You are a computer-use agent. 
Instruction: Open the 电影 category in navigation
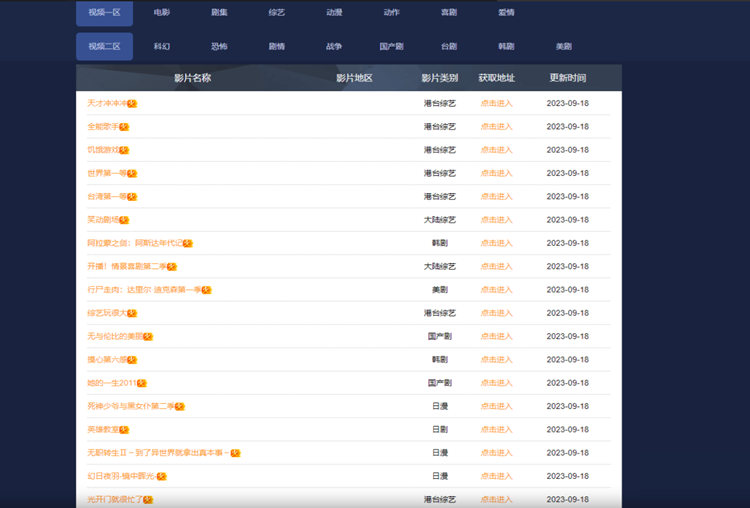[x=162, y=12]
